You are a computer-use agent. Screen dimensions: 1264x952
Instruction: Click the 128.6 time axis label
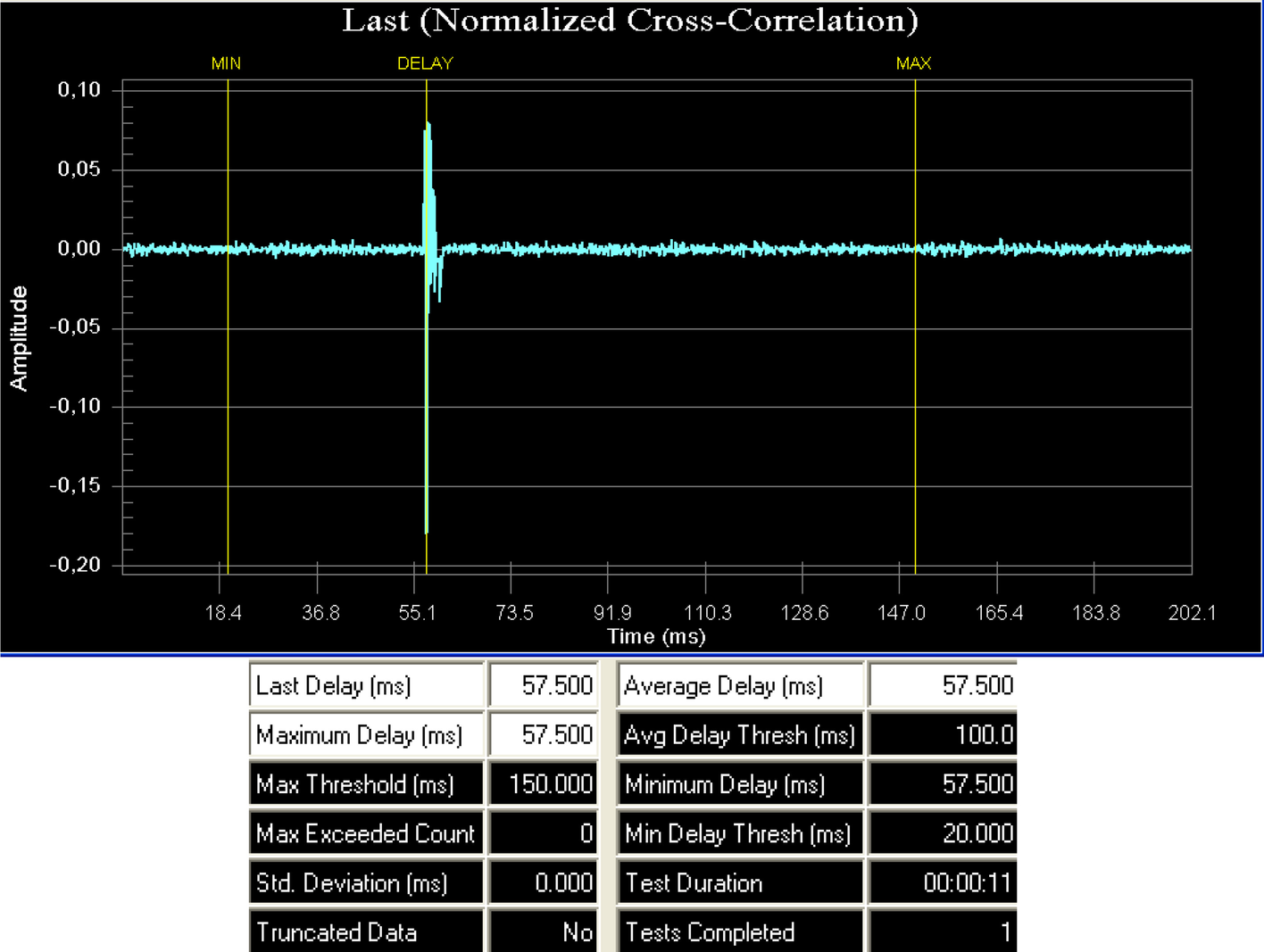804,613
